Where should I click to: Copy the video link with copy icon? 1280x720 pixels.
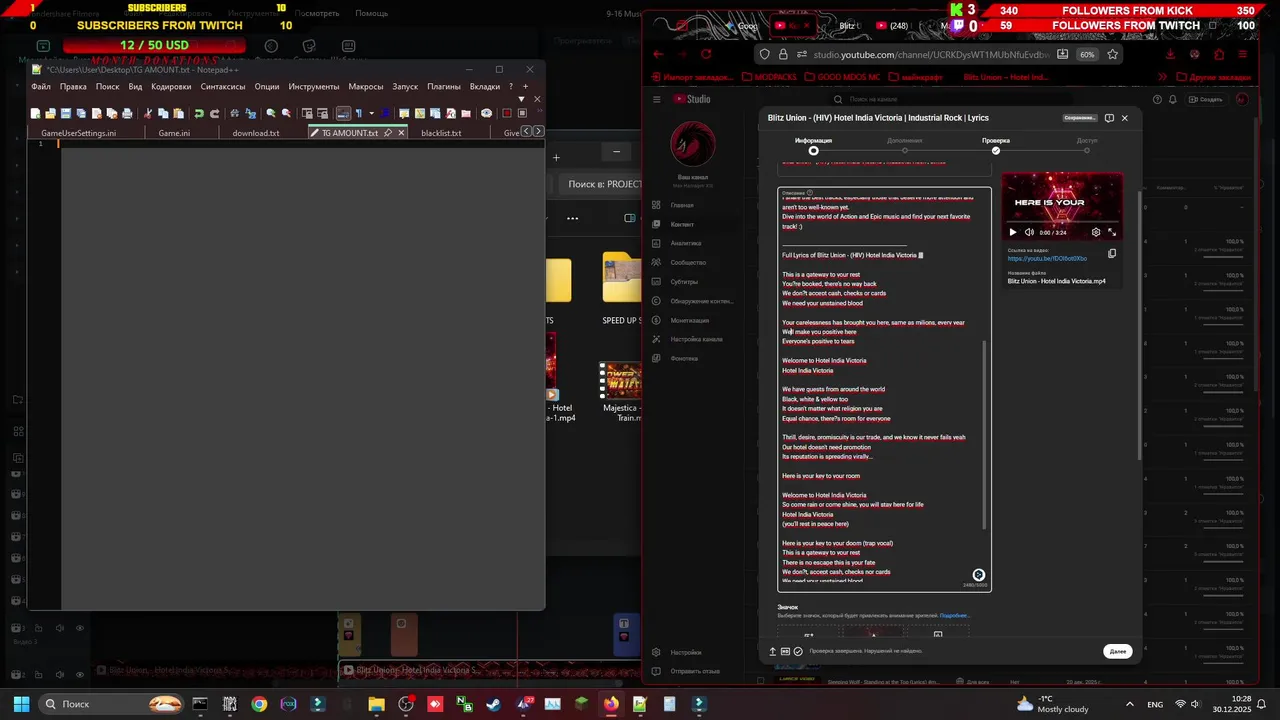[1111, 254]
